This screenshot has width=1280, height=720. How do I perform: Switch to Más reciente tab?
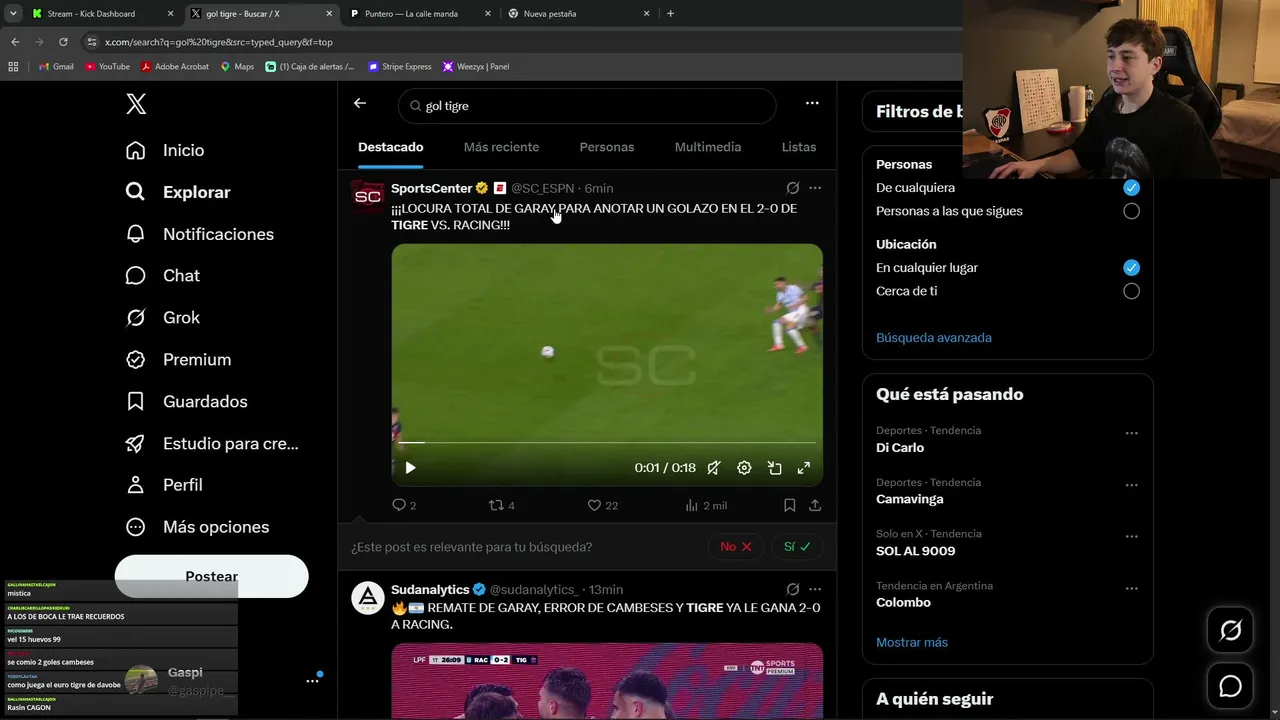[501, 147]
